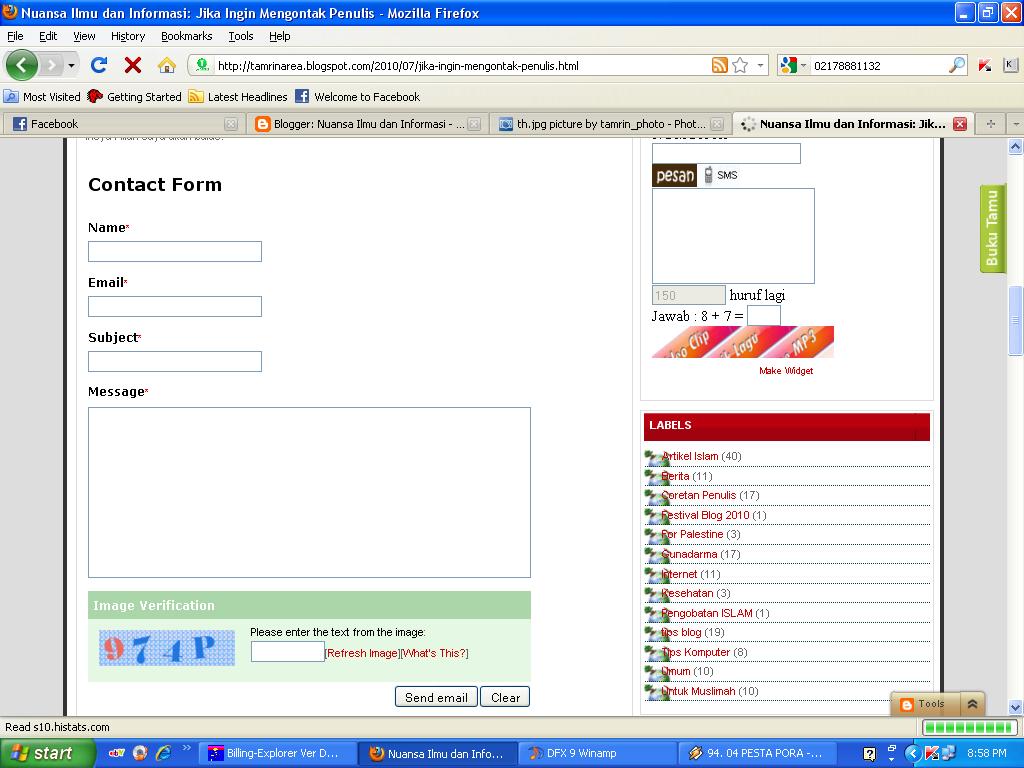
Task: Open Internet Explorer from quick launch
Action: click(x=163, y=753)
